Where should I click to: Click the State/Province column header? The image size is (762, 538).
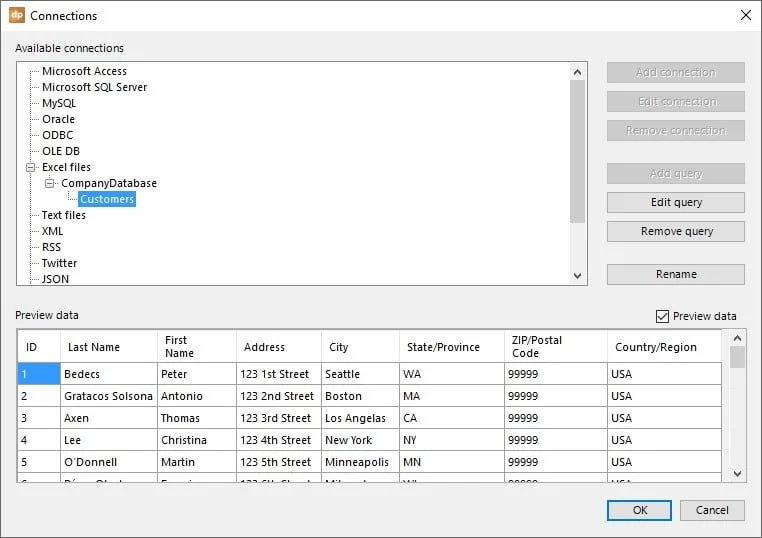(x=452, y=347)
